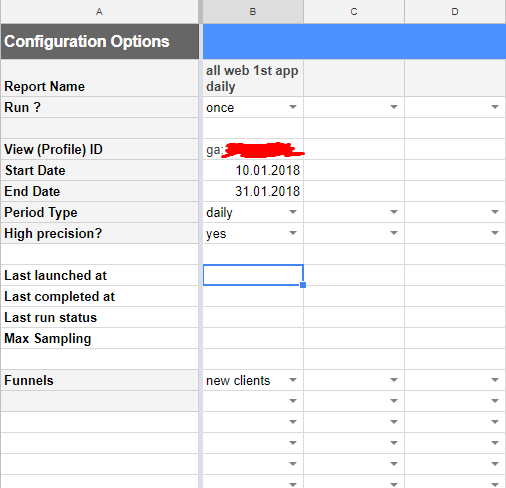Open Period Type dropdown in column D
The width and height of the screenshot is (506, 488).
click(x=495, y=212)
